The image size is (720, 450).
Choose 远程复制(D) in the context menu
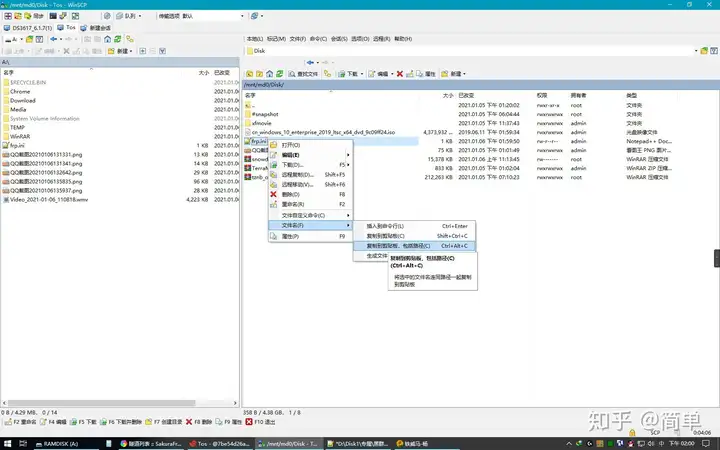coord(310,175)
